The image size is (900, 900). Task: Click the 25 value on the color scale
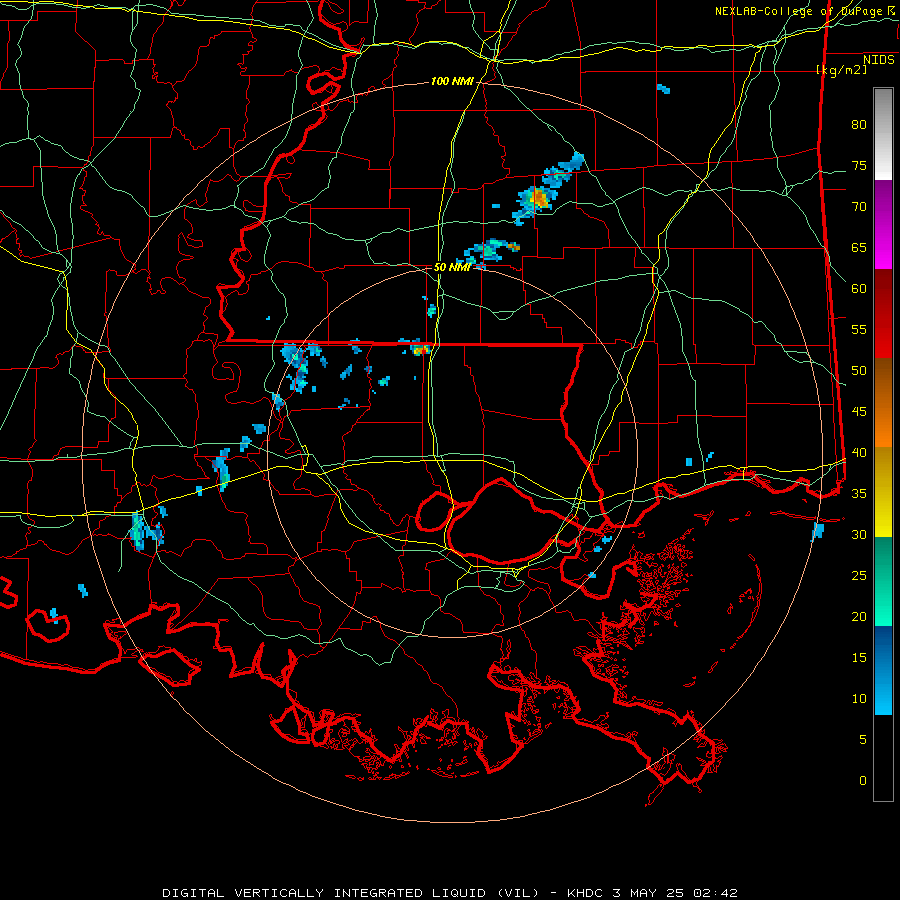click(859, 576)
